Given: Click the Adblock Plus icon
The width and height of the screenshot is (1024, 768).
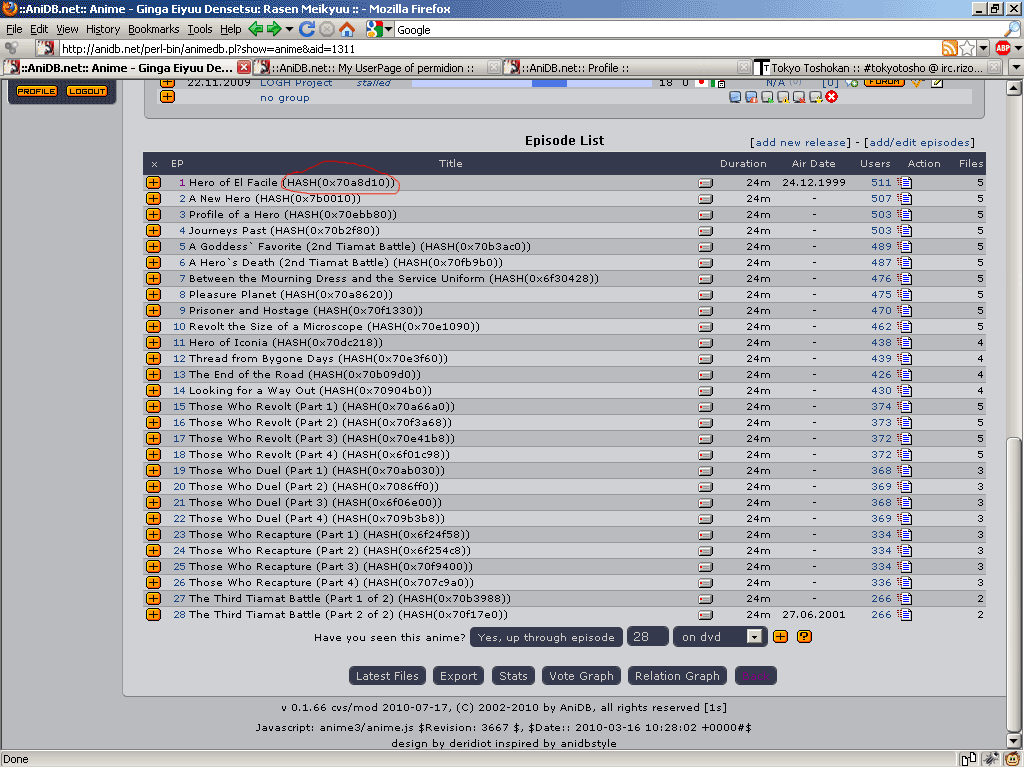Looking at the screenshot, I should tap(1002, 48).
